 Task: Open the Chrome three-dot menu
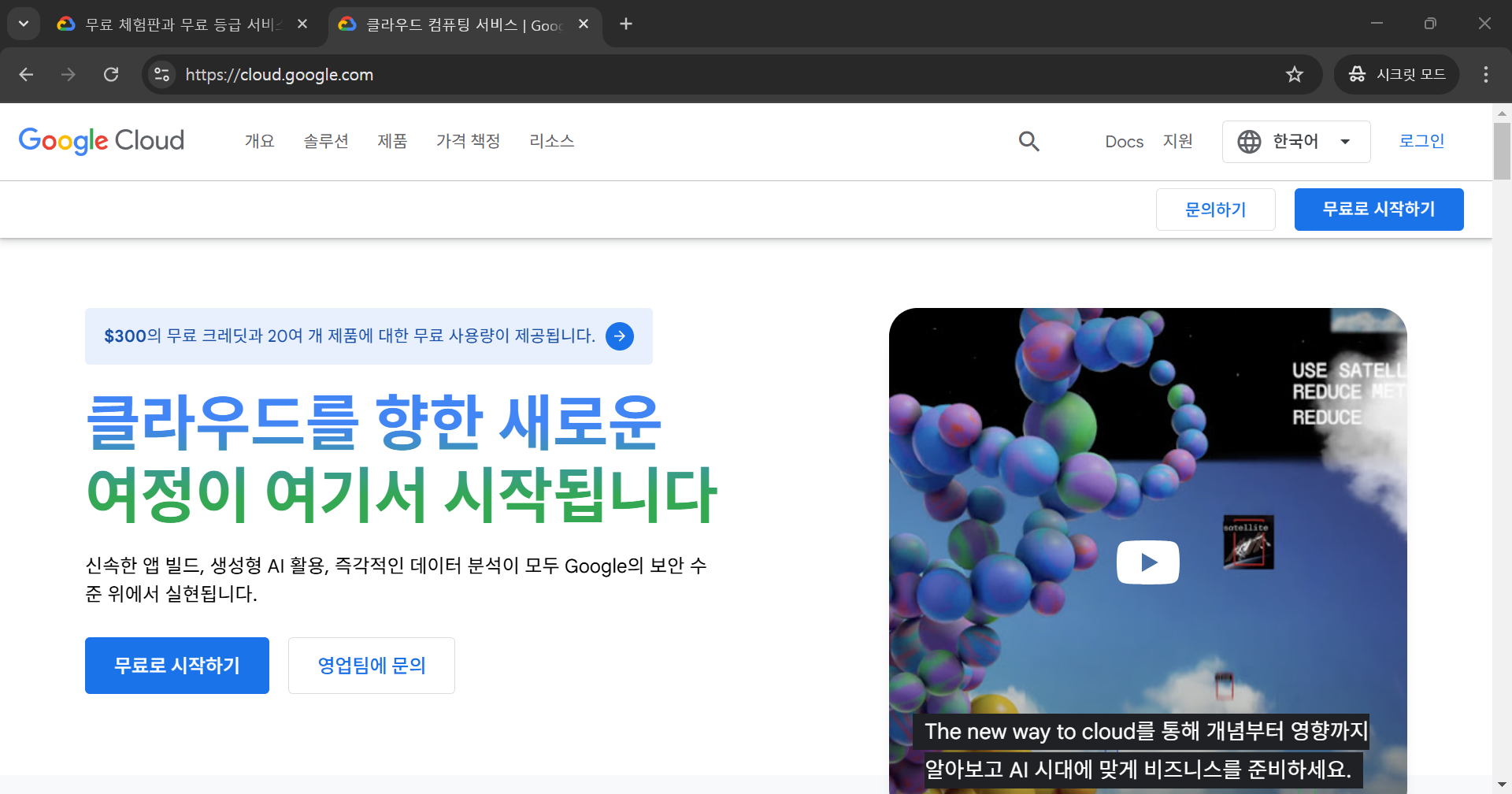(x=1486, y=74)
